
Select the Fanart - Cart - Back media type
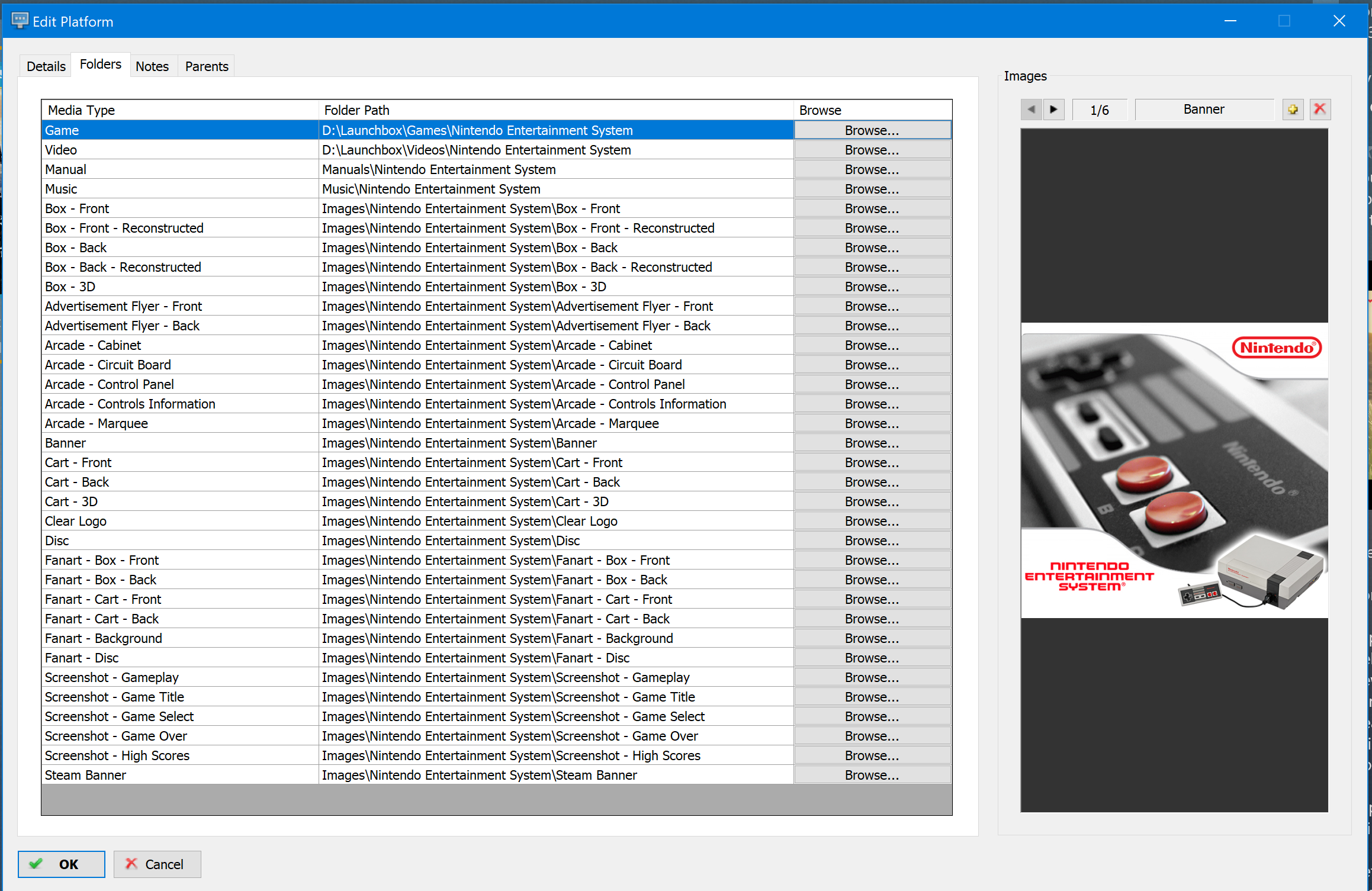(x=180, y=619)
